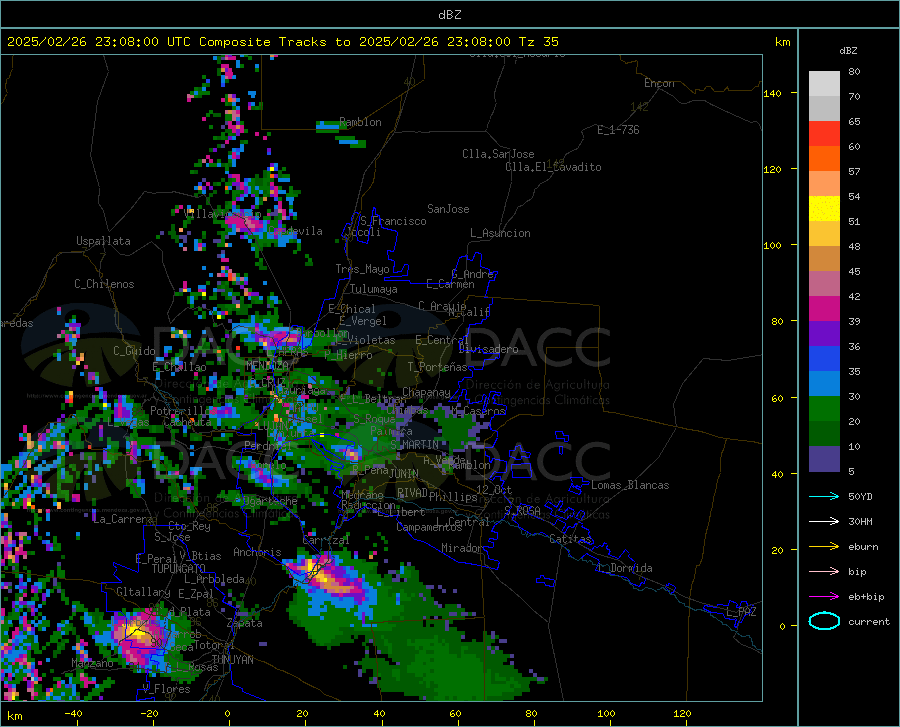900x727 pixels.
Task: Click the Anchoris map label
Action: (257, 552)
